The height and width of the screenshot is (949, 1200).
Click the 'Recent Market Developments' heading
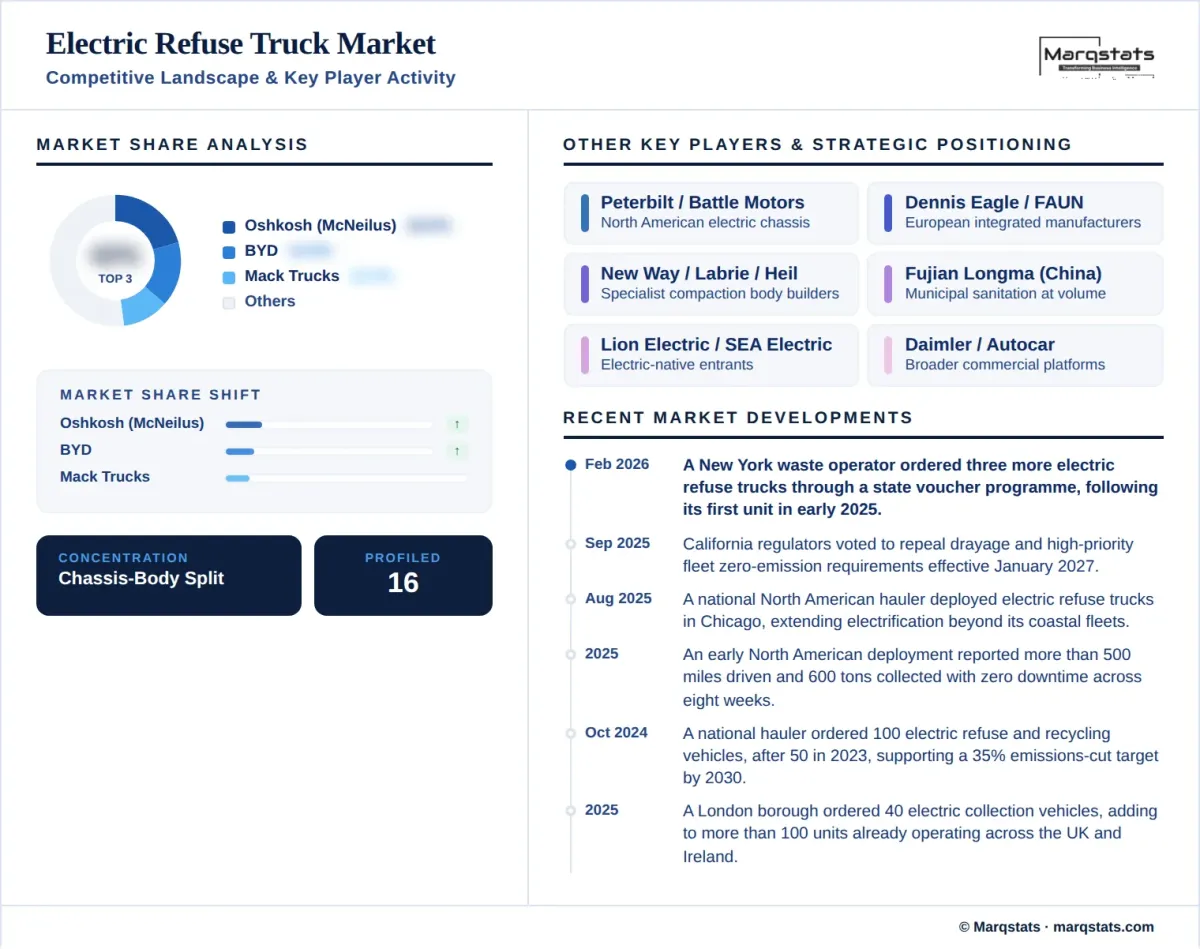coord(738,417)
